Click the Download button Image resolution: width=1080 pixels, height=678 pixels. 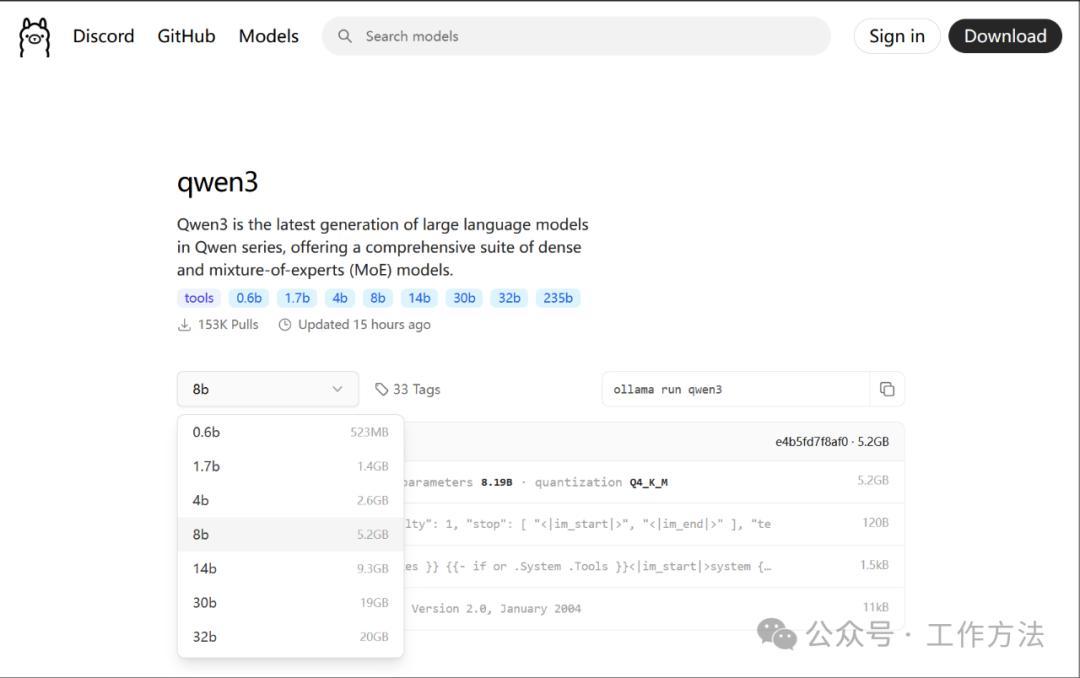(1005, 36)
